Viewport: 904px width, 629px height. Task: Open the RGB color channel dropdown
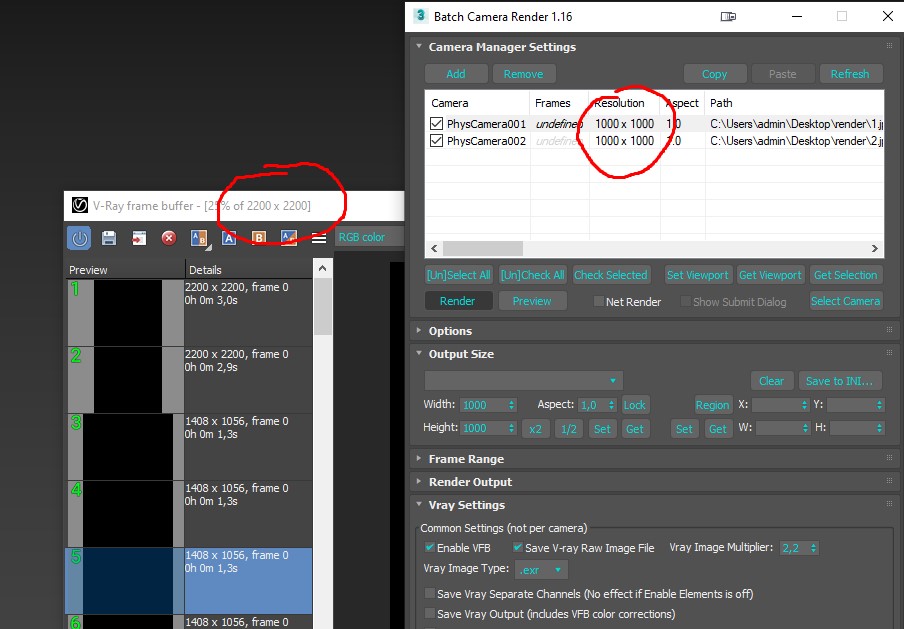370,238
